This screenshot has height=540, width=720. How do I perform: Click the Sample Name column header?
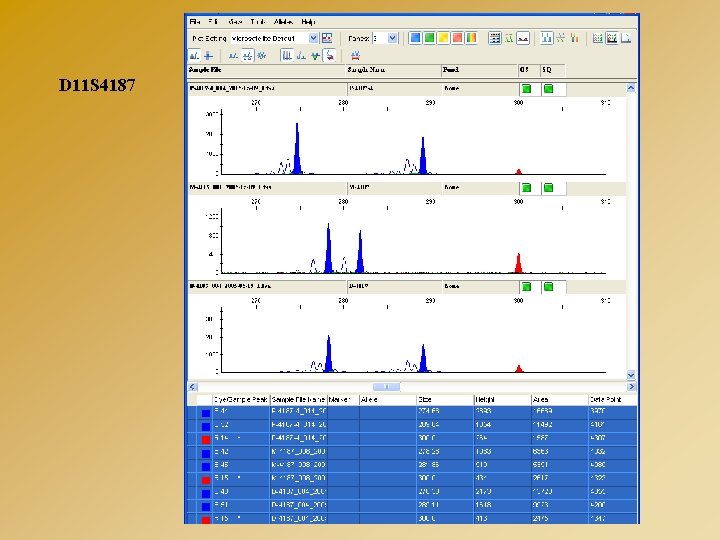[394, 70]
